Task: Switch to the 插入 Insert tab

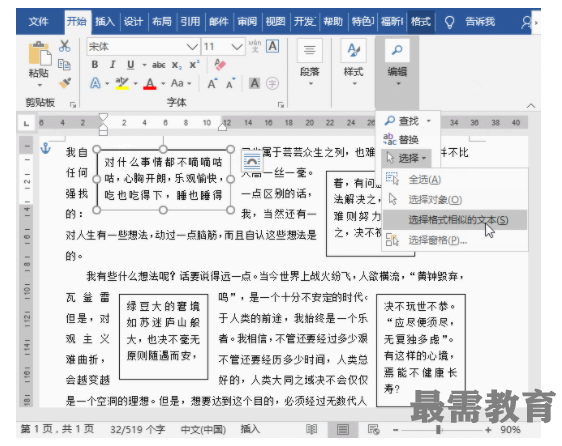Action: (105, 22)
